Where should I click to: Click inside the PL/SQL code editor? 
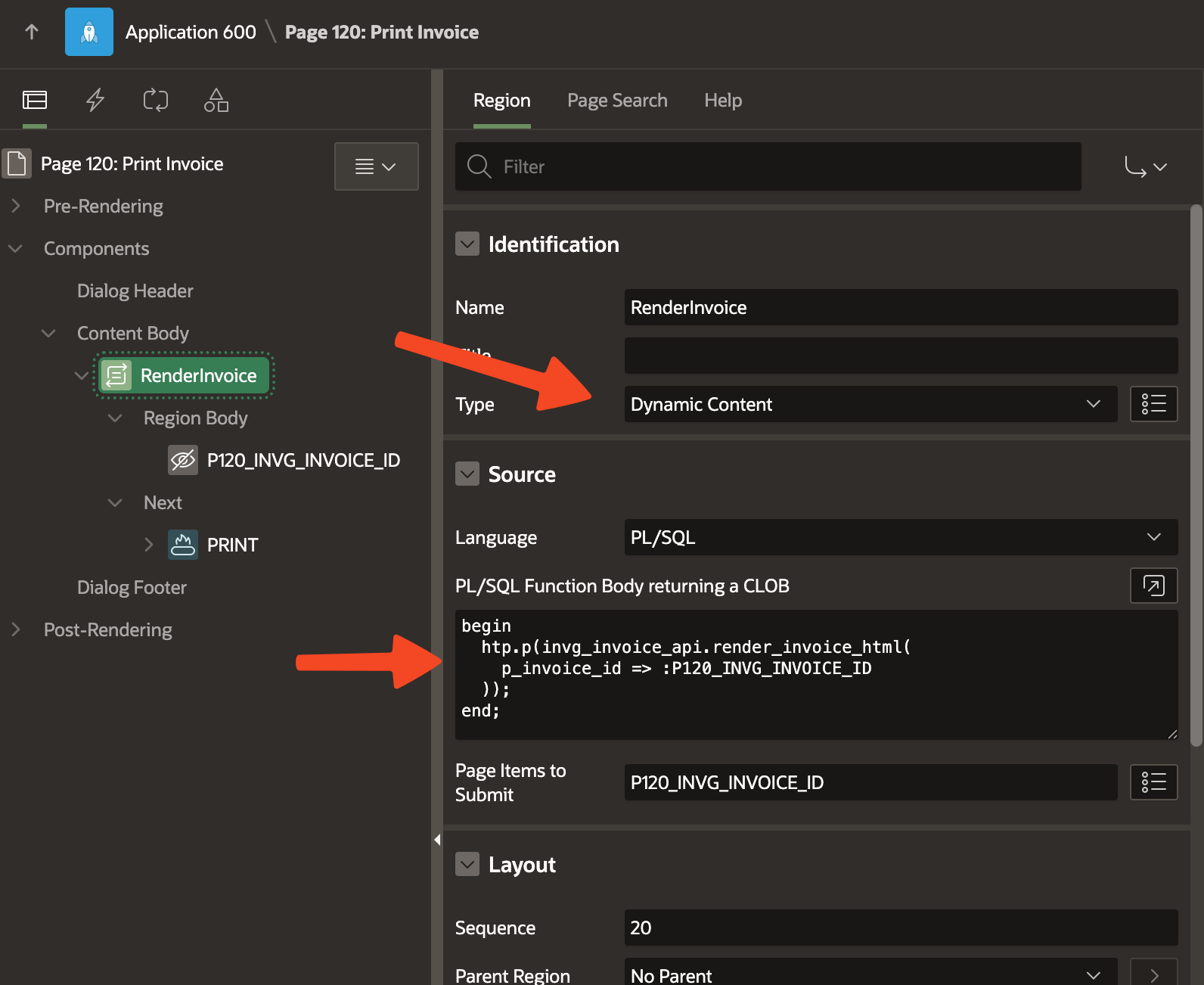point(816,675)
